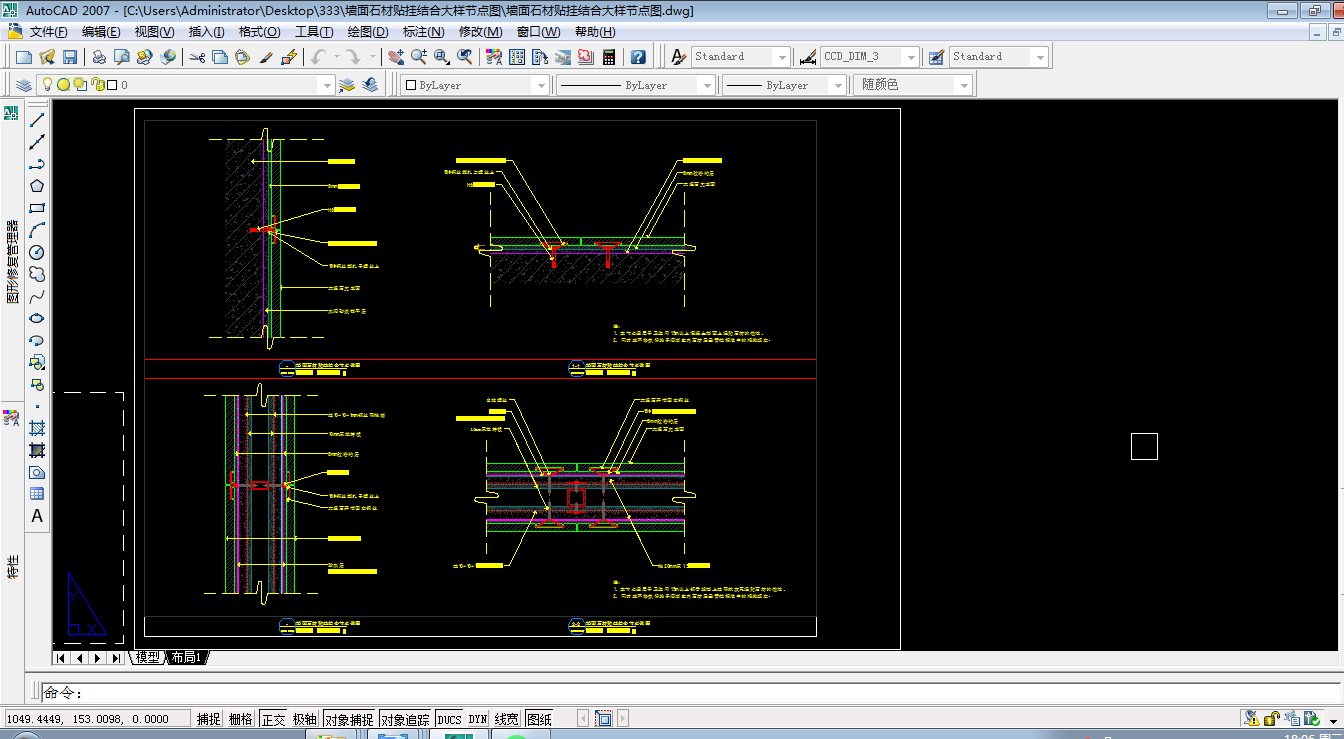Select the Revision Cloud tool
This screenshot has height=739, width=1344.
37,274
